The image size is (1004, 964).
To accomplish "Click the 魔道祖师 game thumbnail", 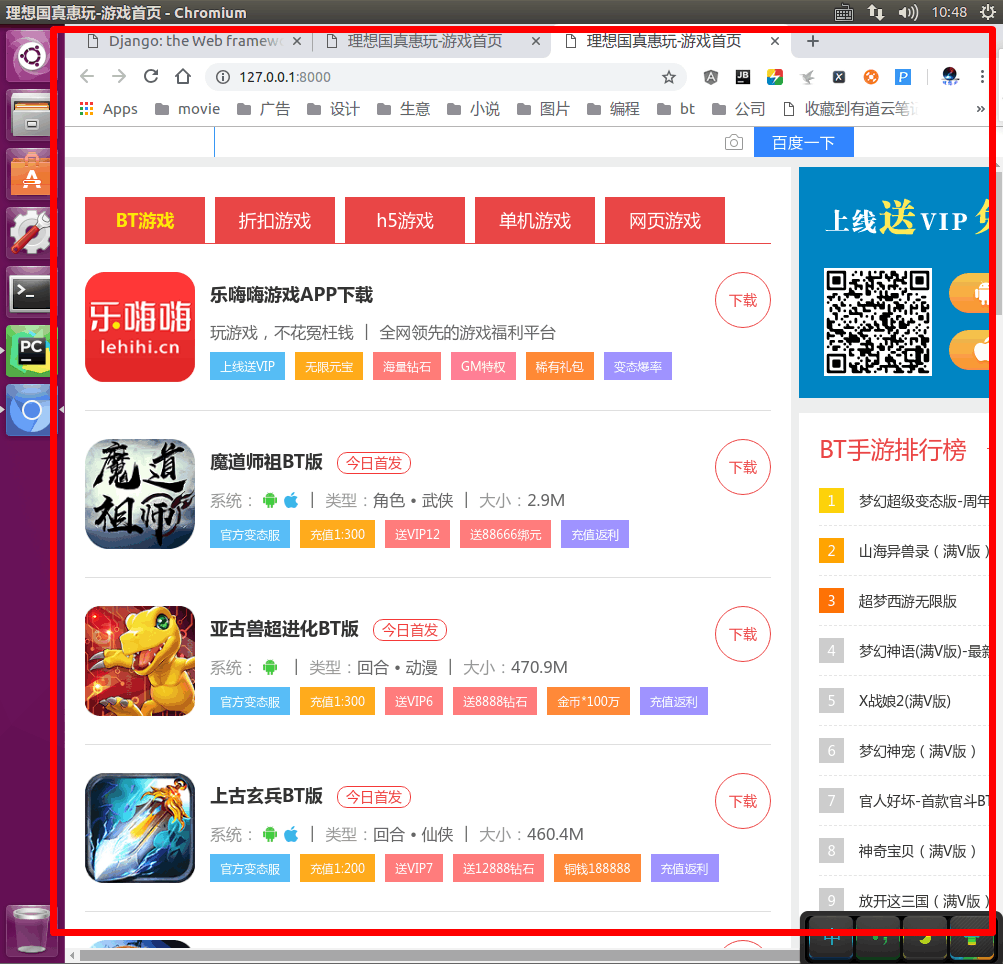I will (140, 494).
